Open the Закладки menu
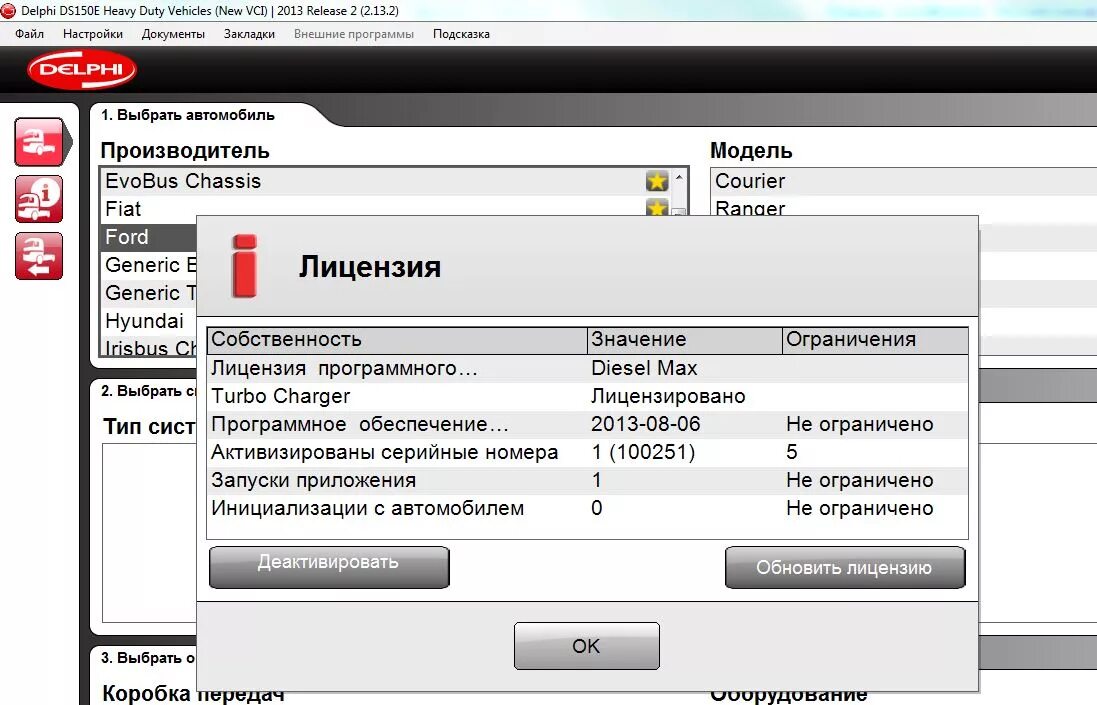 249,34
